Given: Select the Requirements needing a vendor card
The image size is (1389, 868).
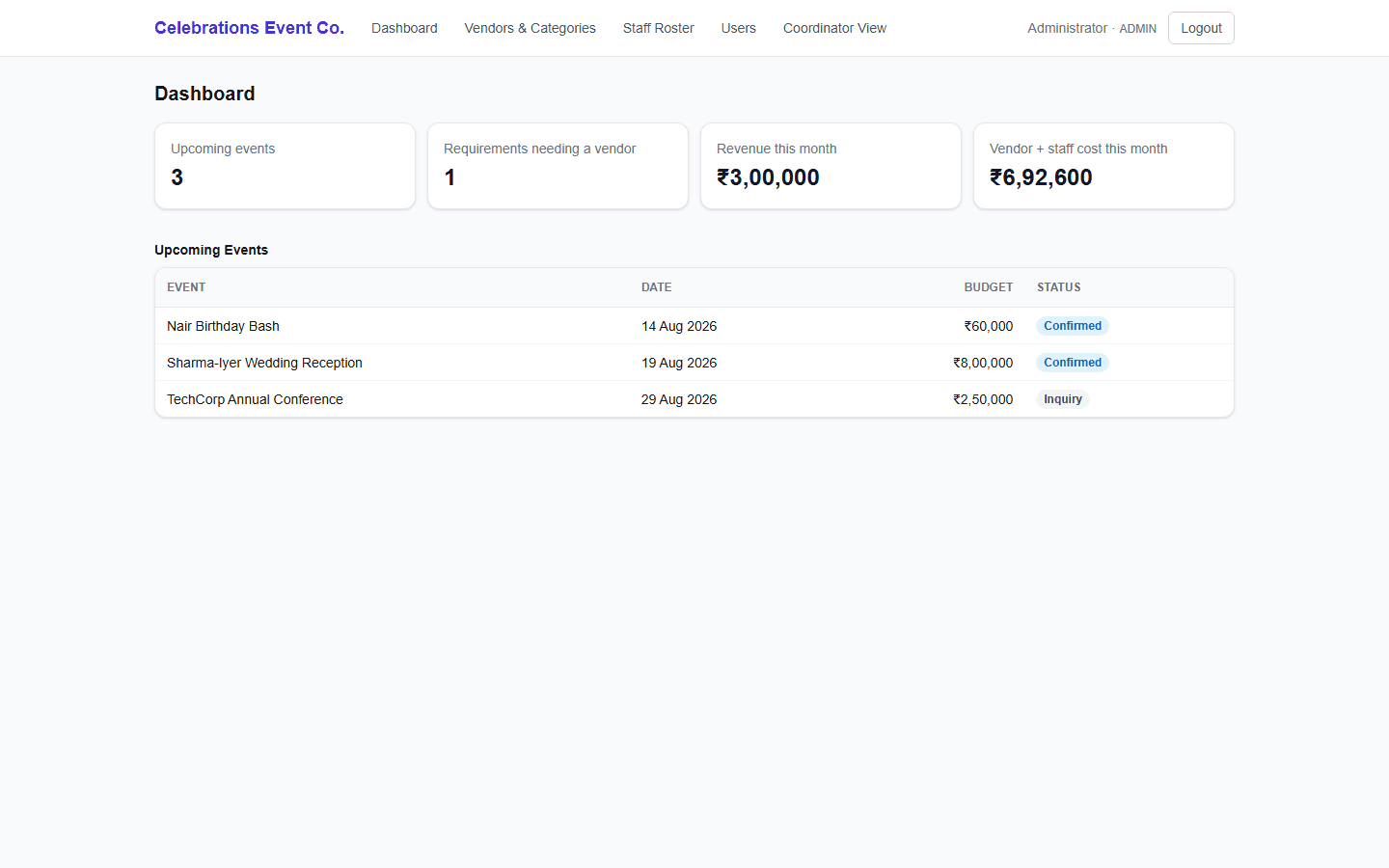Looking at the screenshot, I should 558,166.
